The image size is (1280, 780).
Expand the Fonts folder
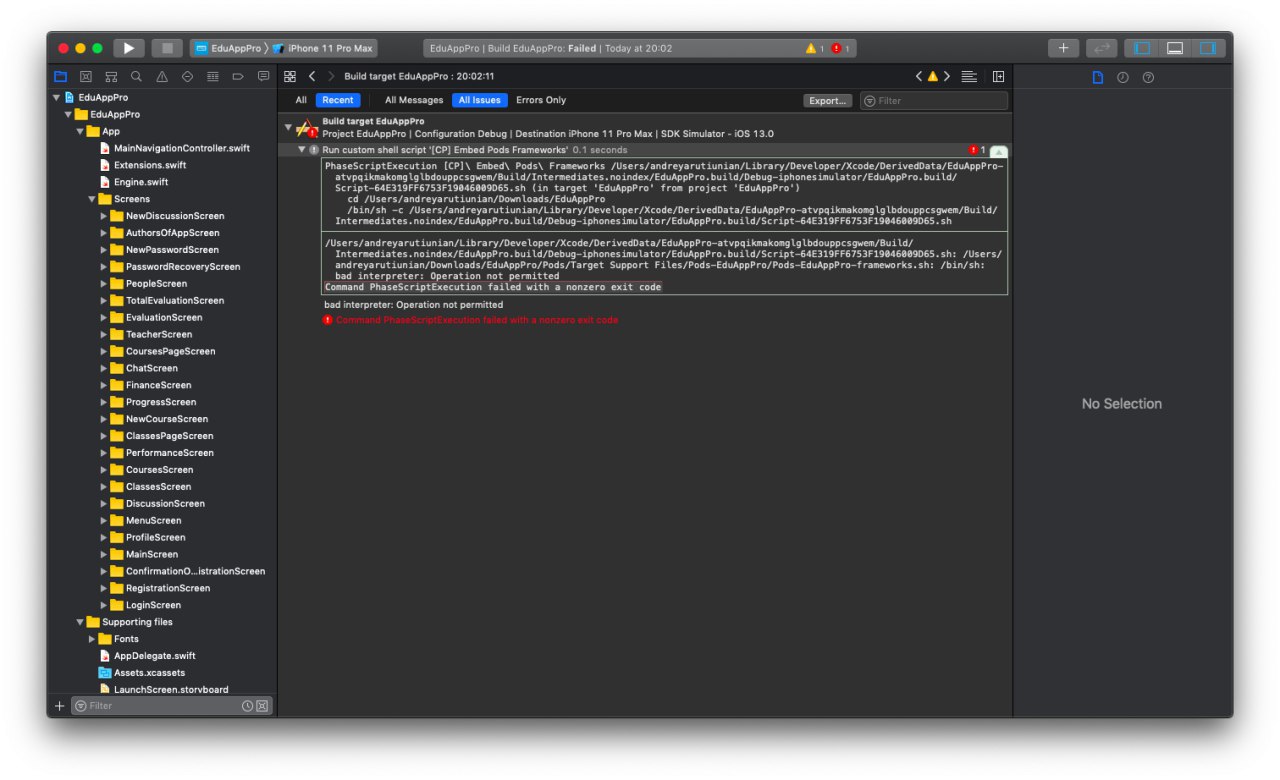[92, 639]
